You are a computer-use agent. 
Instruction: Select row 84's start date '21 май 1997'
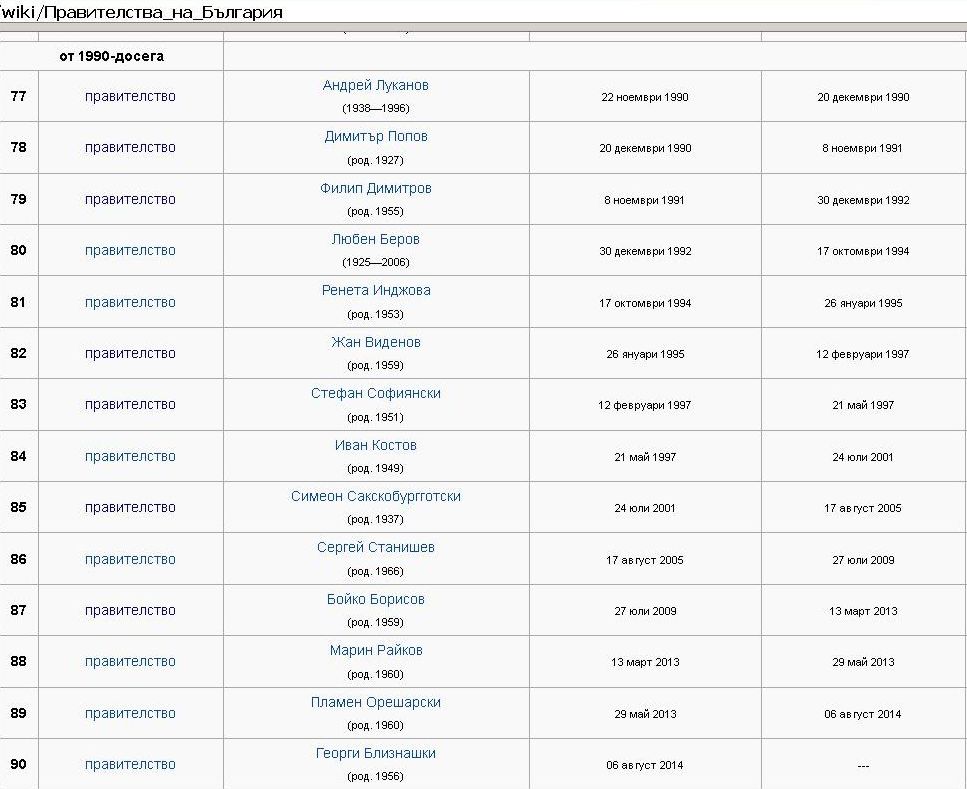[645, 458]
